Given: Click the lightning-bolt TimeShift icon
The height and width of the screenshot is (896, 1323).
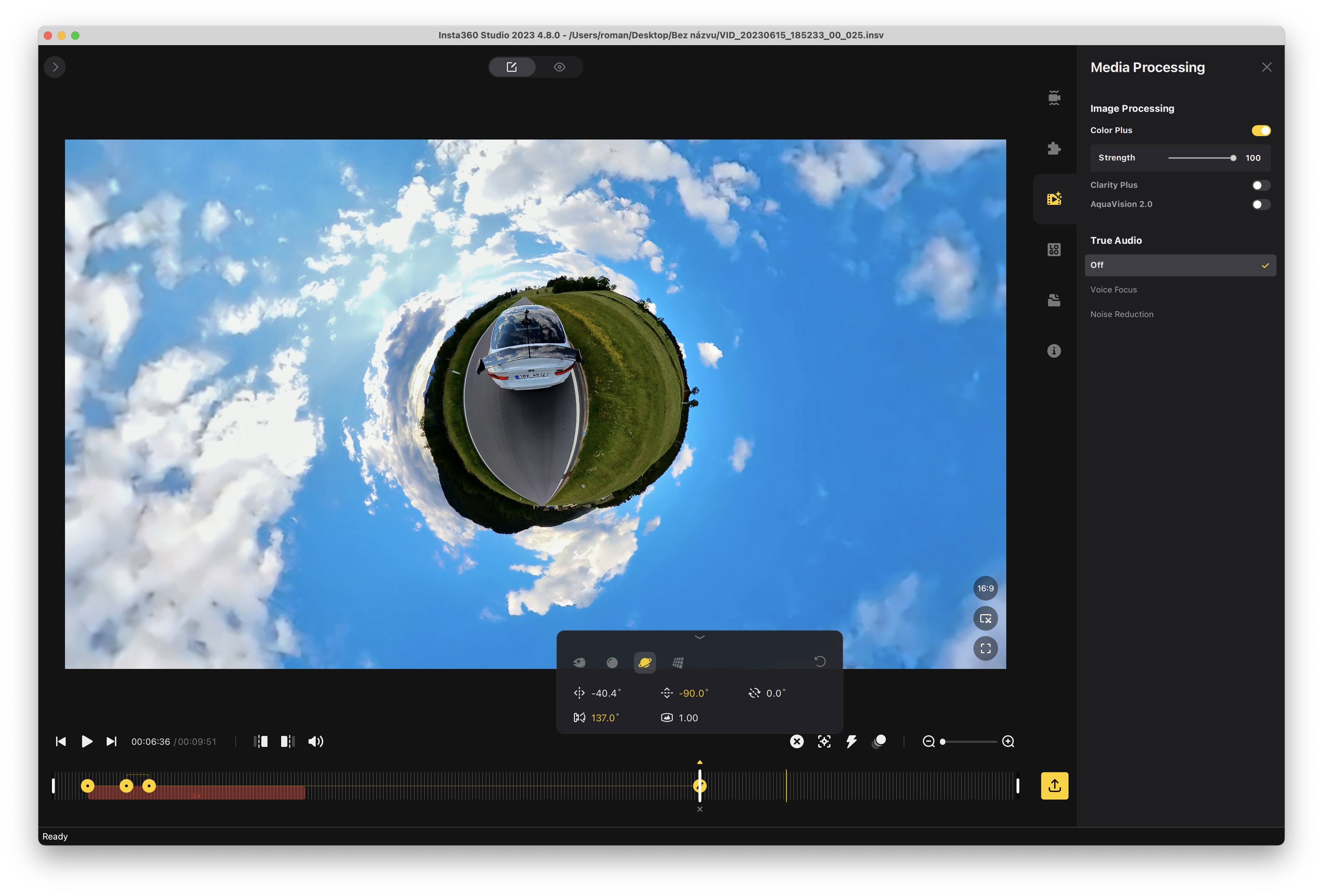Looking at the screenshot, I should click(x=852, y=741).
